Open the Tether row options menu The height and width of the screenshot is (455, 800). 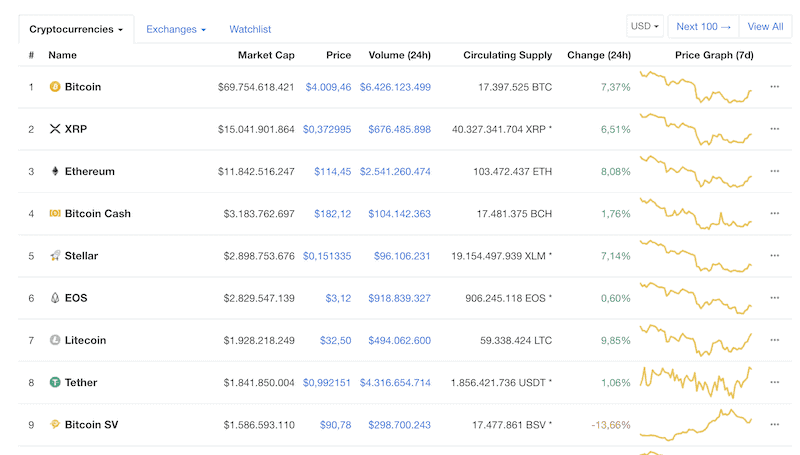pos(774,382)
